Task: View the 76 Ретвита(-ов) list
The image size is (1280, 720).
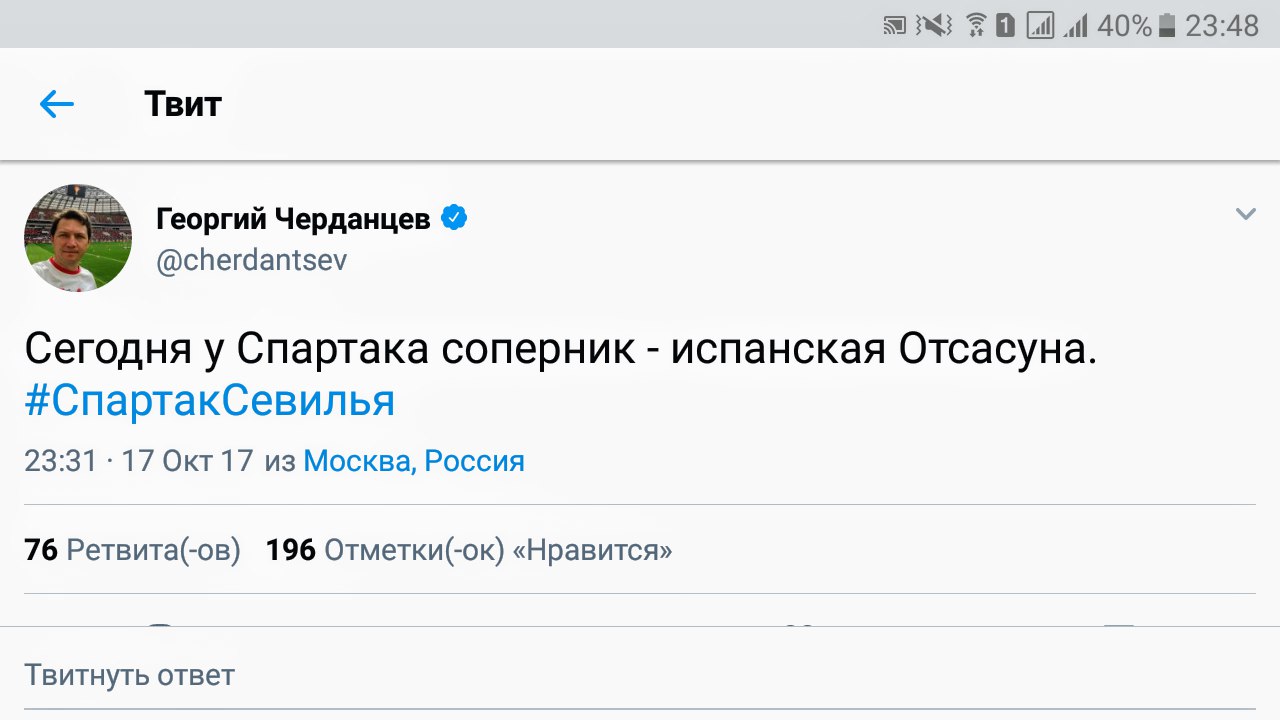Action: (132, 550)
